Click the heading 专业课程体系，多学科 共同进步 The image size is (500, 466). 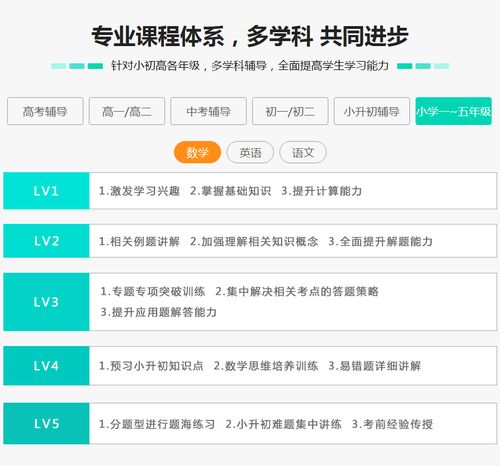tap(250, 36)
